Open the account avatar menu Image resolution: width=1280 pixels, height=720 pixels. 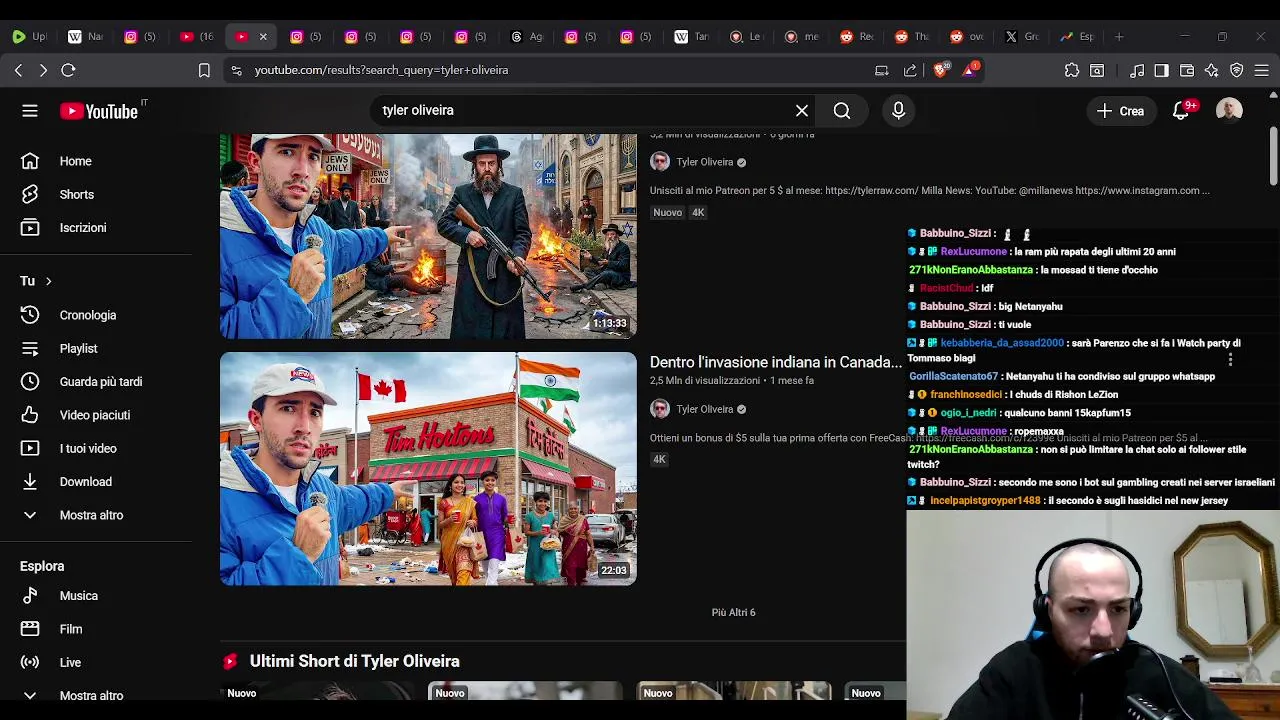coord(1229,111)
